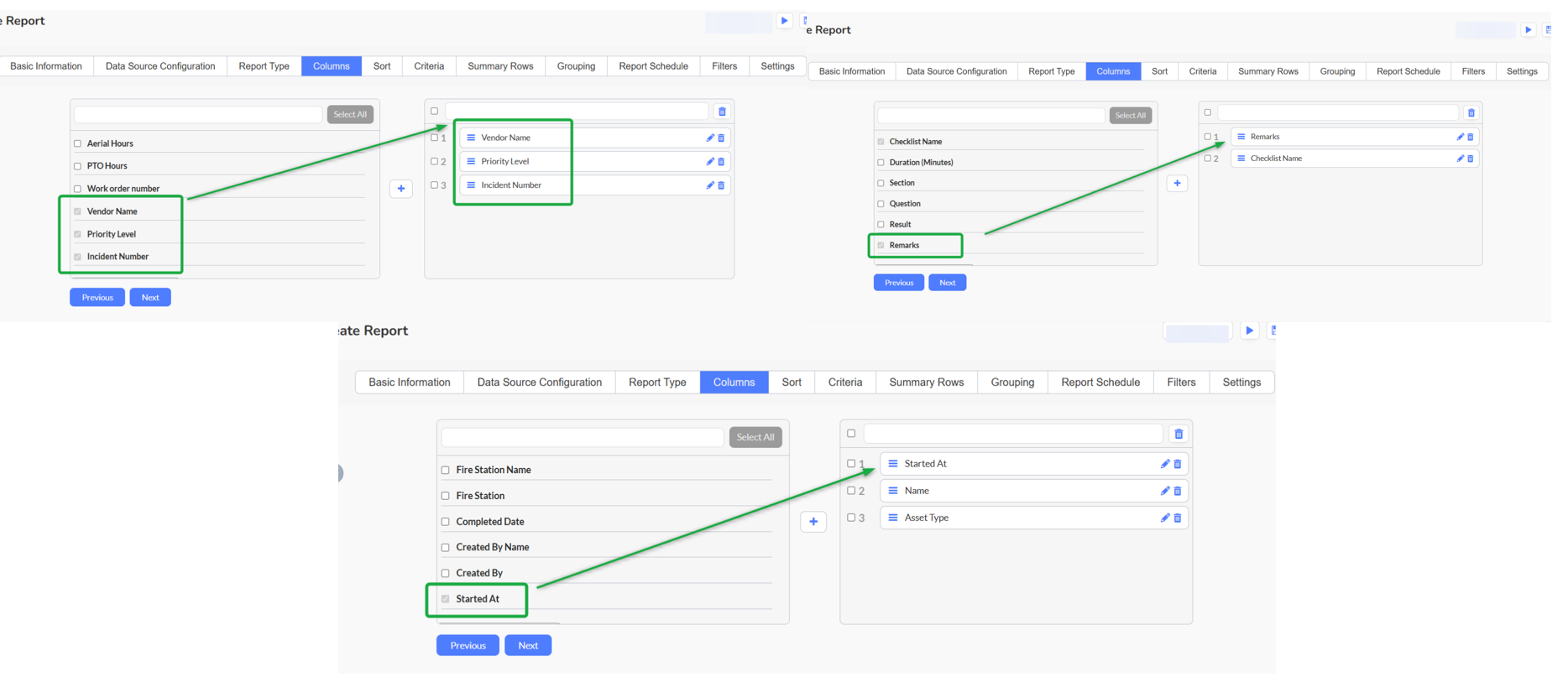Click Next below the Created By list
Image resolution: width=1568 pixels, height=677 pixels.
point(528,645)
